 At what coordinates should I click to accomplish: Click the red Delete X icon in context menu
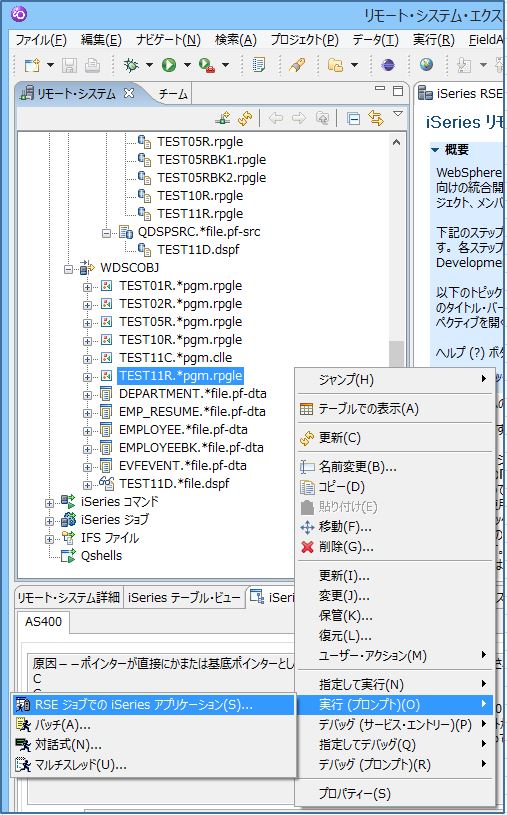coord(307,547)
